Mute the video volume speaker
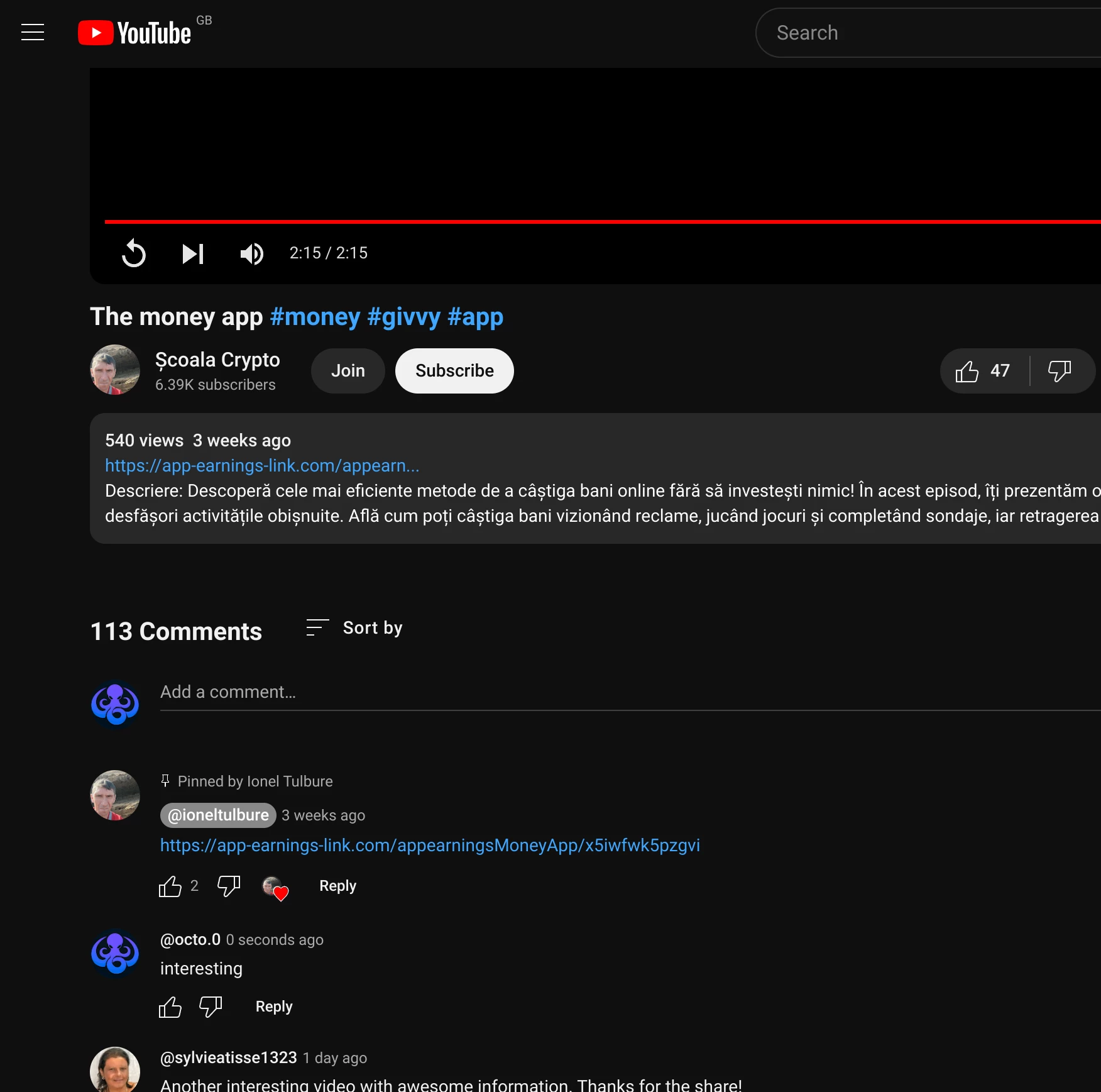Image resolution: width=1101 pixels, height=1092 pixels. [251, 253]
